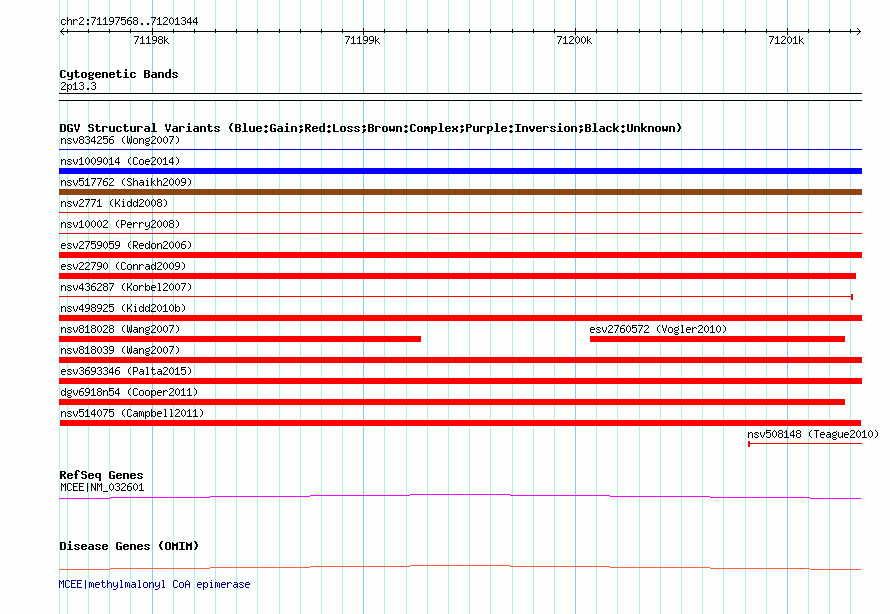Click the nsv514075 (Campbell2011) label
The width and height of the screenshot is (890, 614).
click(x=131, y=413)
